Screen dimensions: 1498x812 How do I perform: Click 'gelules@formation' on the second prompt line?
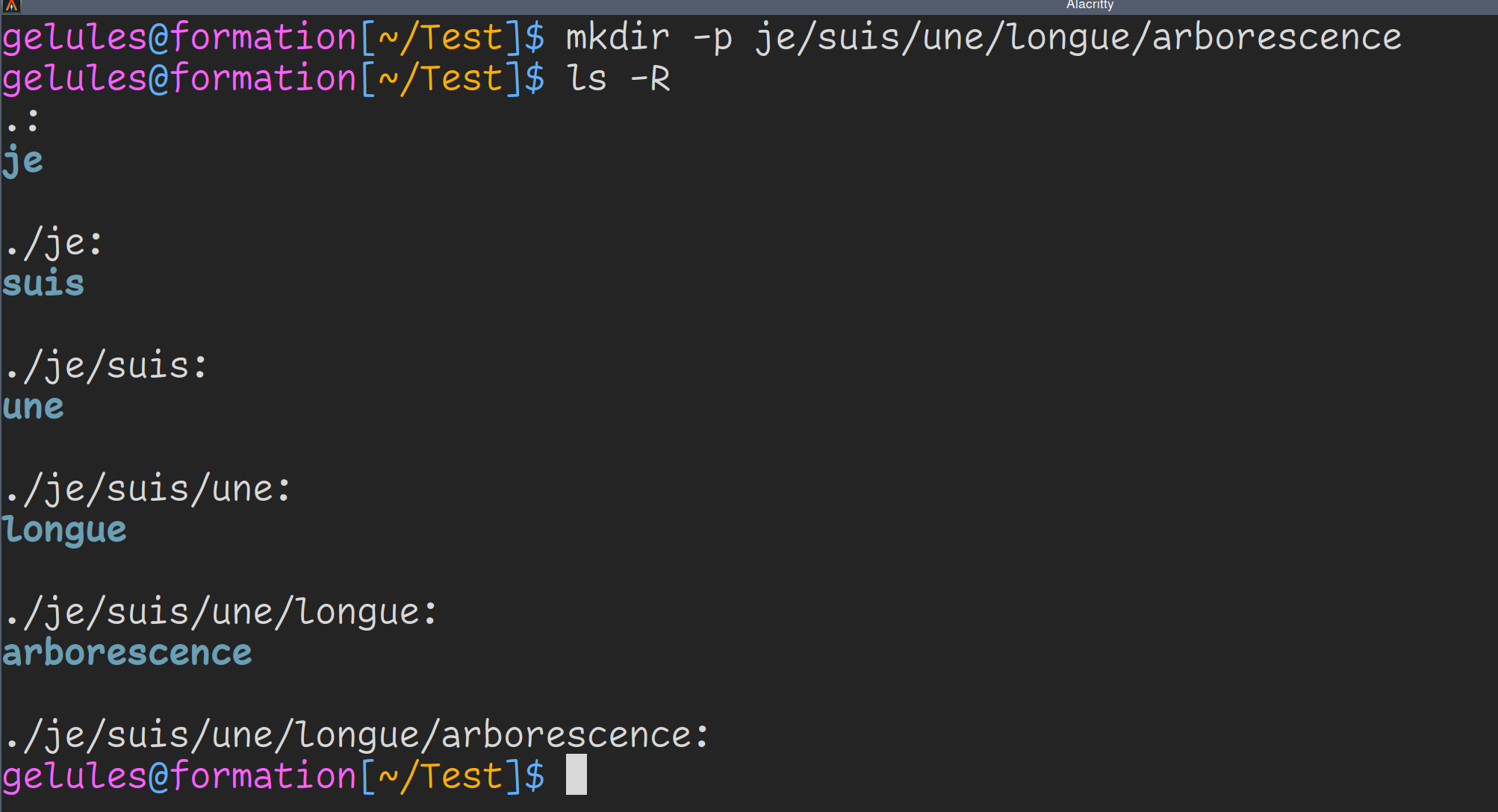[x=180, y=79]
